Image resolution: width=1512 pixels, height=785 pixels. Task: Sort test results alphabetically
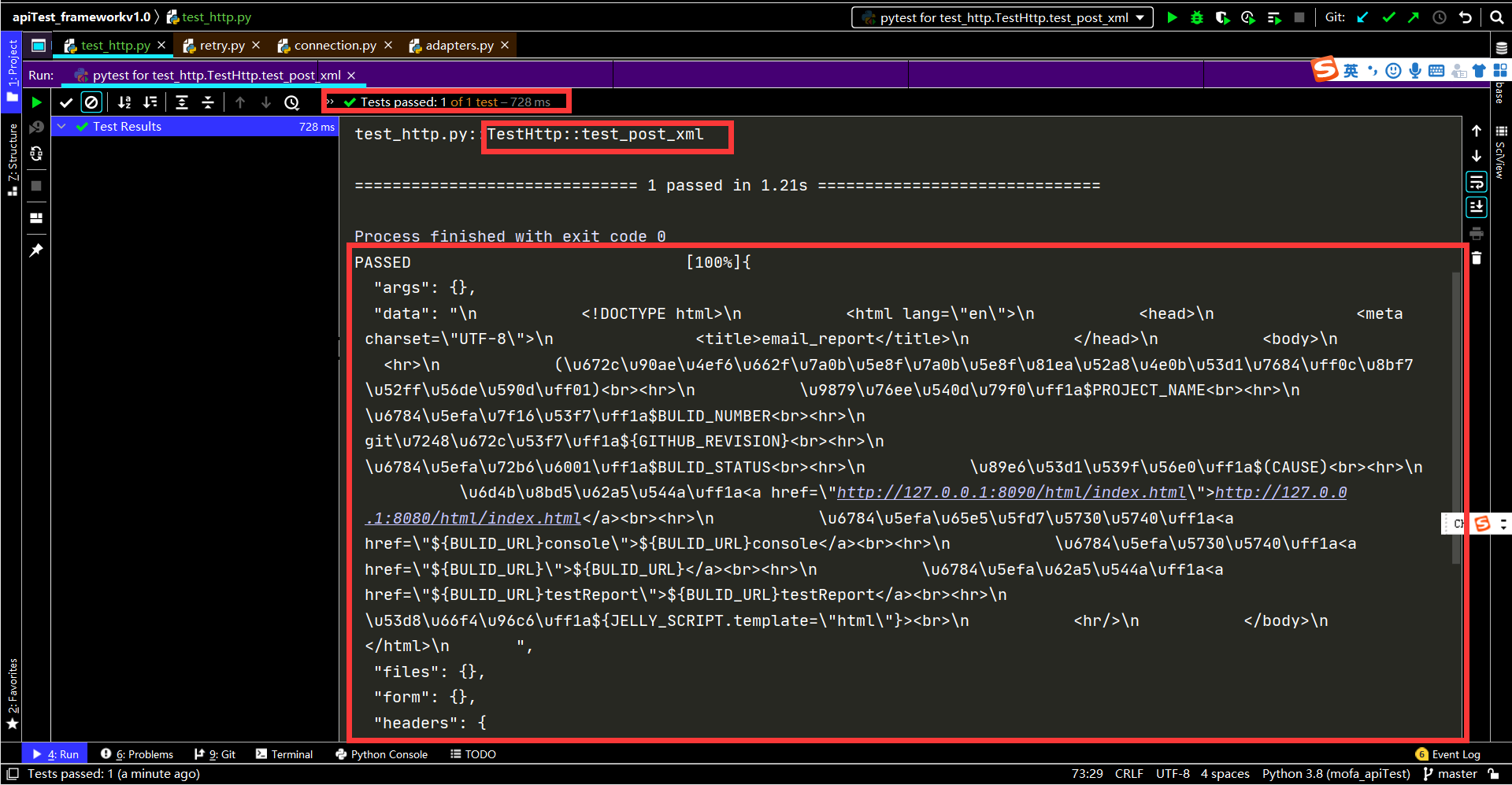coord(124,102)
